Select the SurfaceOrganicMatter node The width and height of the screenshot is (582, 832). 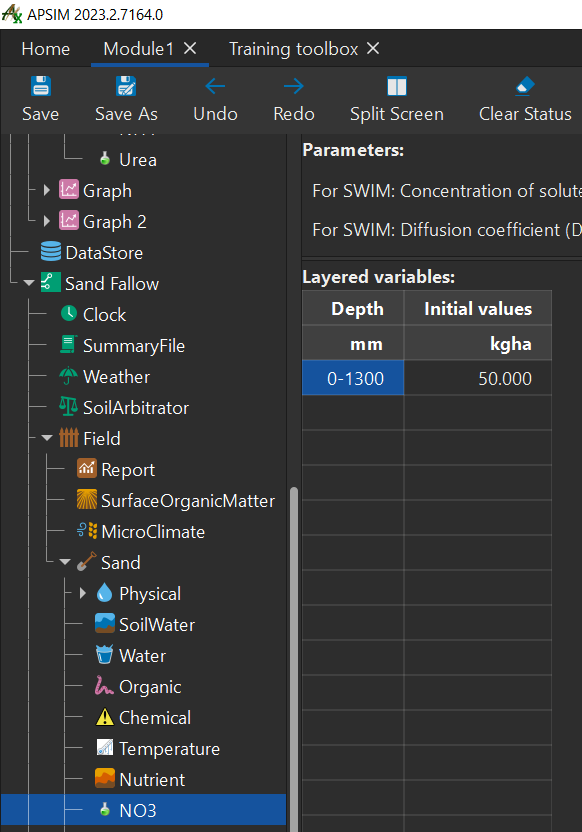pyautogui.click(x=177, y=500)
